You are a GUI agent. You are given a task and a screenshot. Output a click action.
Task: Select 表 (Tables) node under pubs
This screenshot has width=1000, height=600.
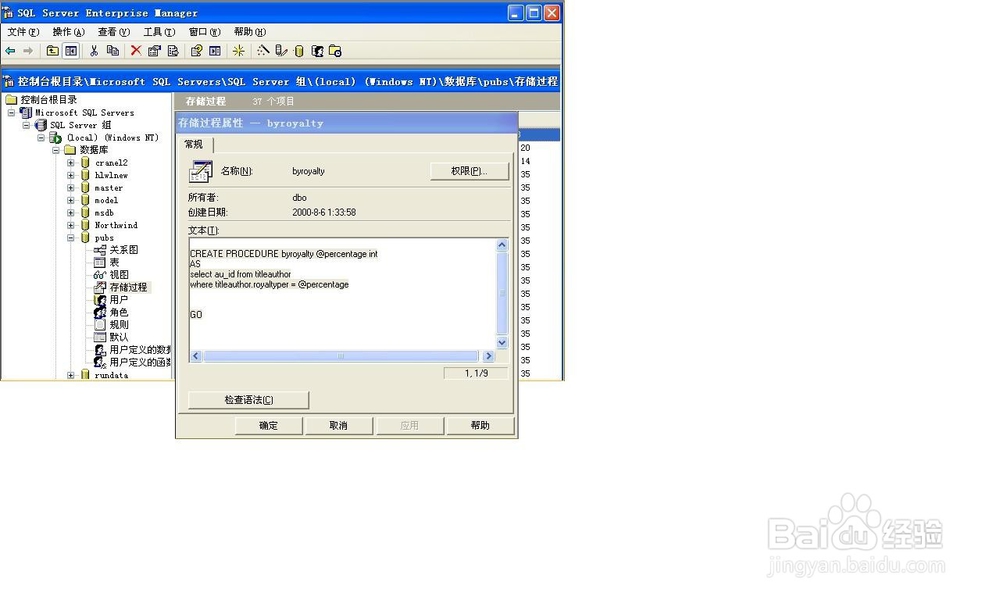[114, 262]
